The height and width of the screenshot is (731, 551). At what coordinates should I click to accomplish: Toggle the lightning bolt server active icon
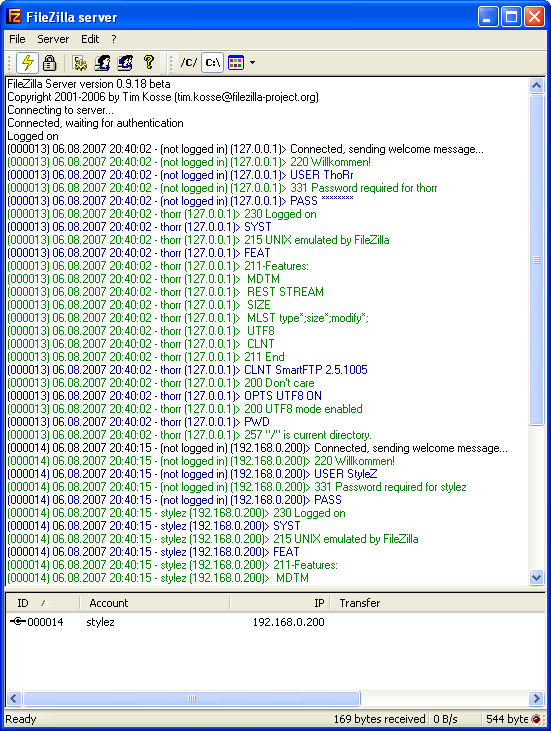point(28,62)
